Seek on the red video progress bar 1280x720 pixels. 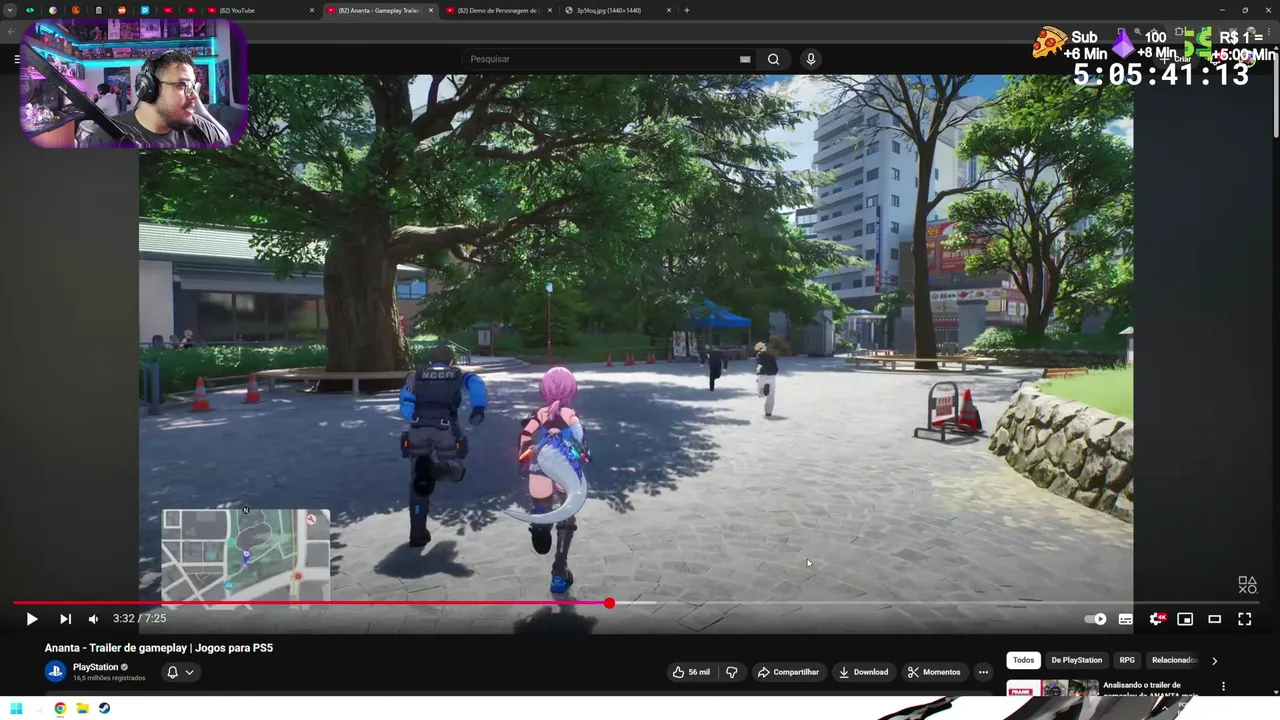click(310, 603)
